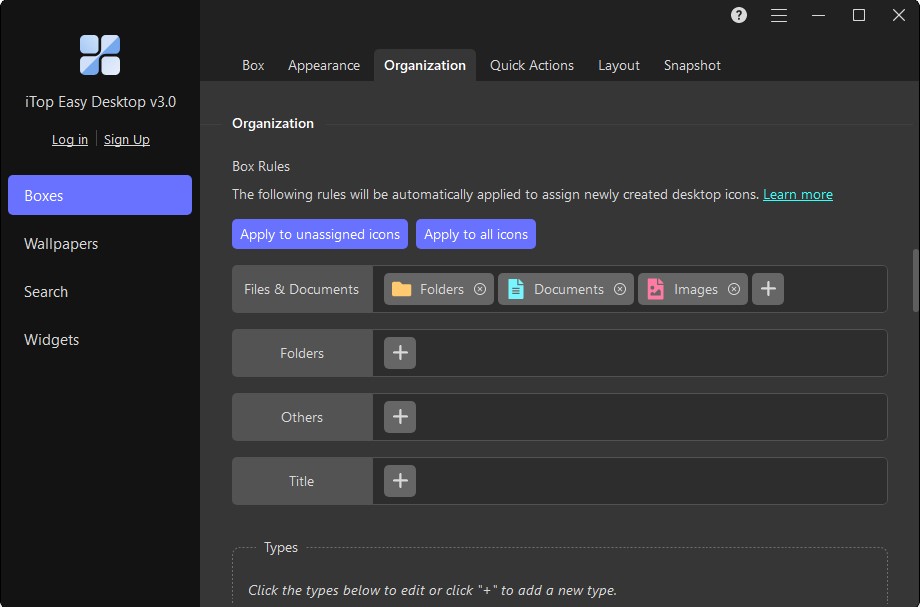Click plus icon in the Title row
The image size is (920, 607).
[400, 481]
